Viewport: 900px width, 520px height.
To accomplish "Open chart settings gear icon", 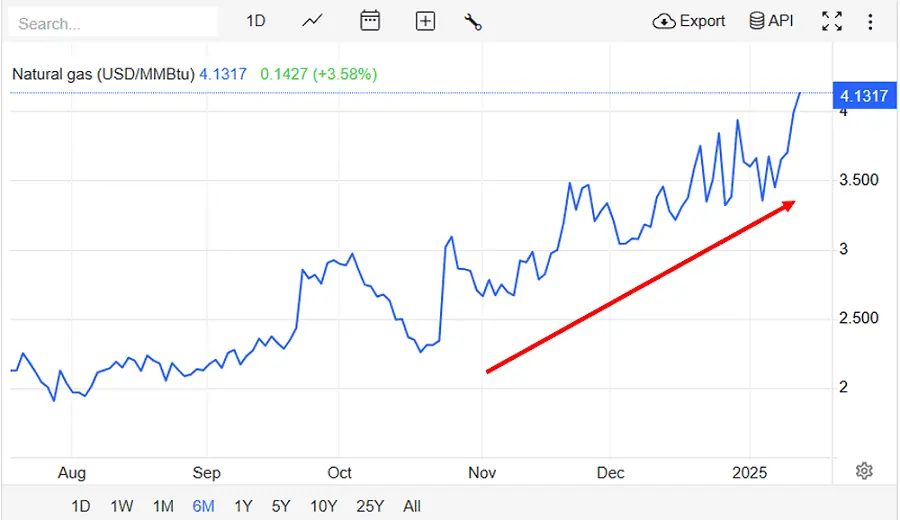I will pos(865,471).
